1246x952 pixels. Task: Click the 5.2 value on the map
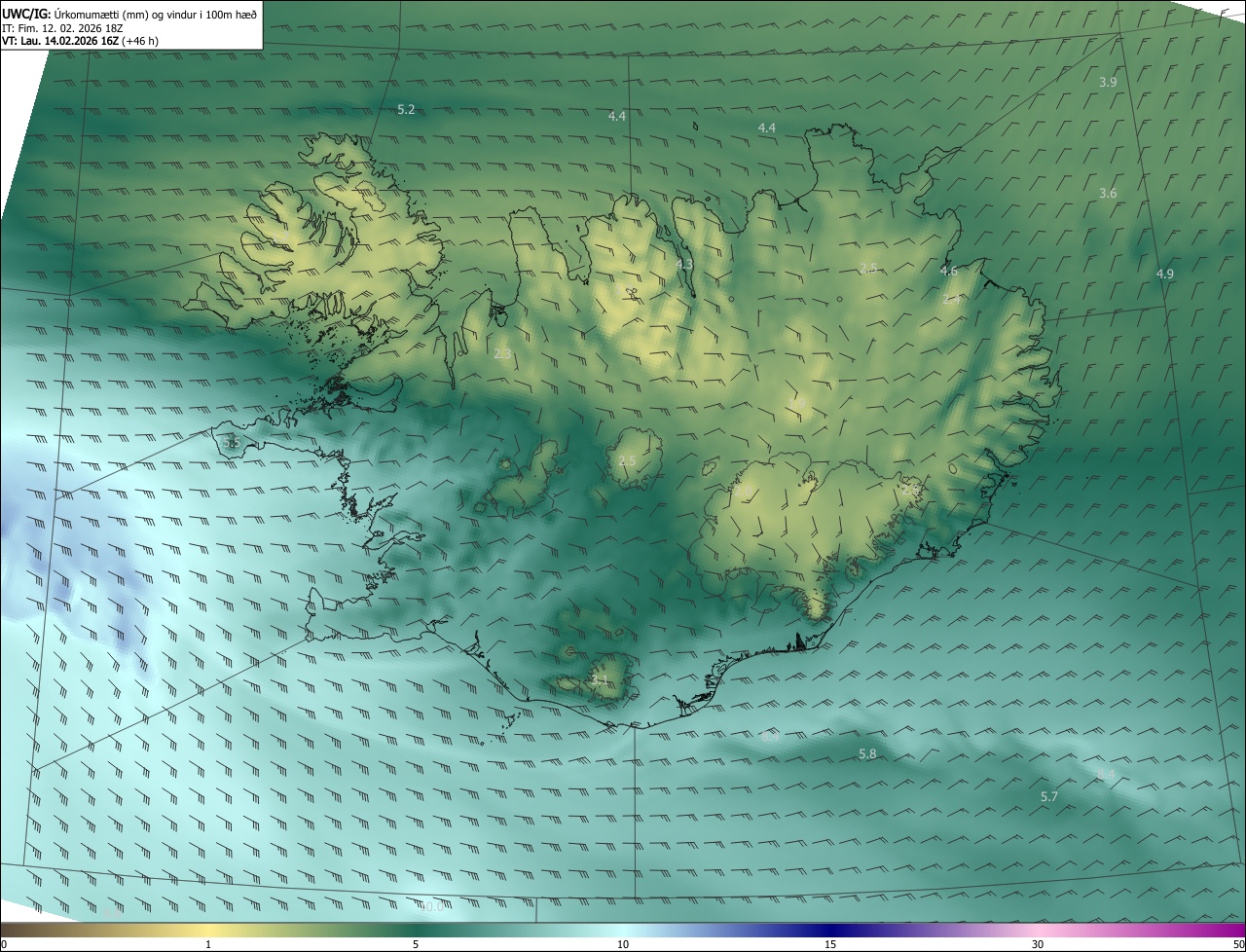pos(406,110)
